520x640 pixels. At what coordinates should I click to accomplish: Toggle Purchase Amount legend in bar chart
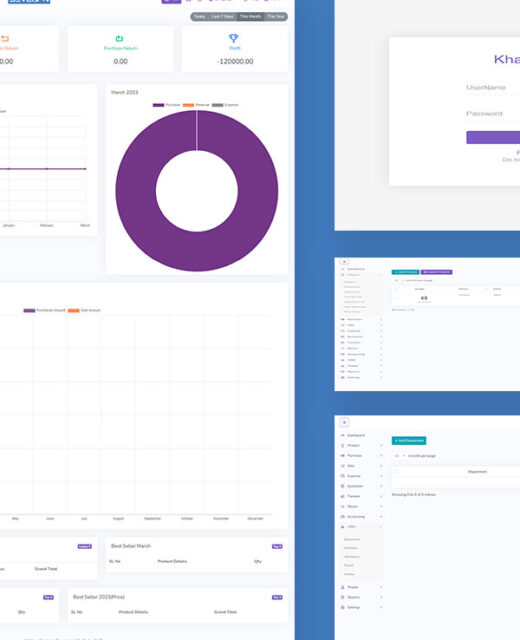(44, 311)
